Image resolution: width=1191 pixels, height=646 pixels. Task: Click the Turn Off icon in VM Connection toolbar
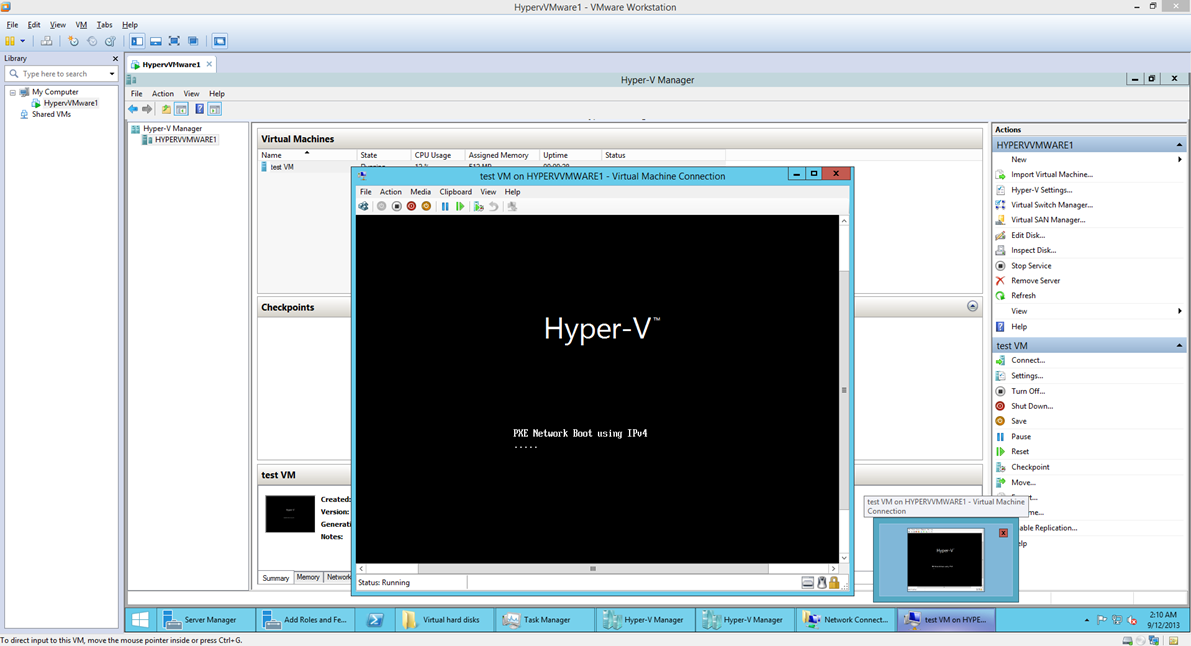396,206
